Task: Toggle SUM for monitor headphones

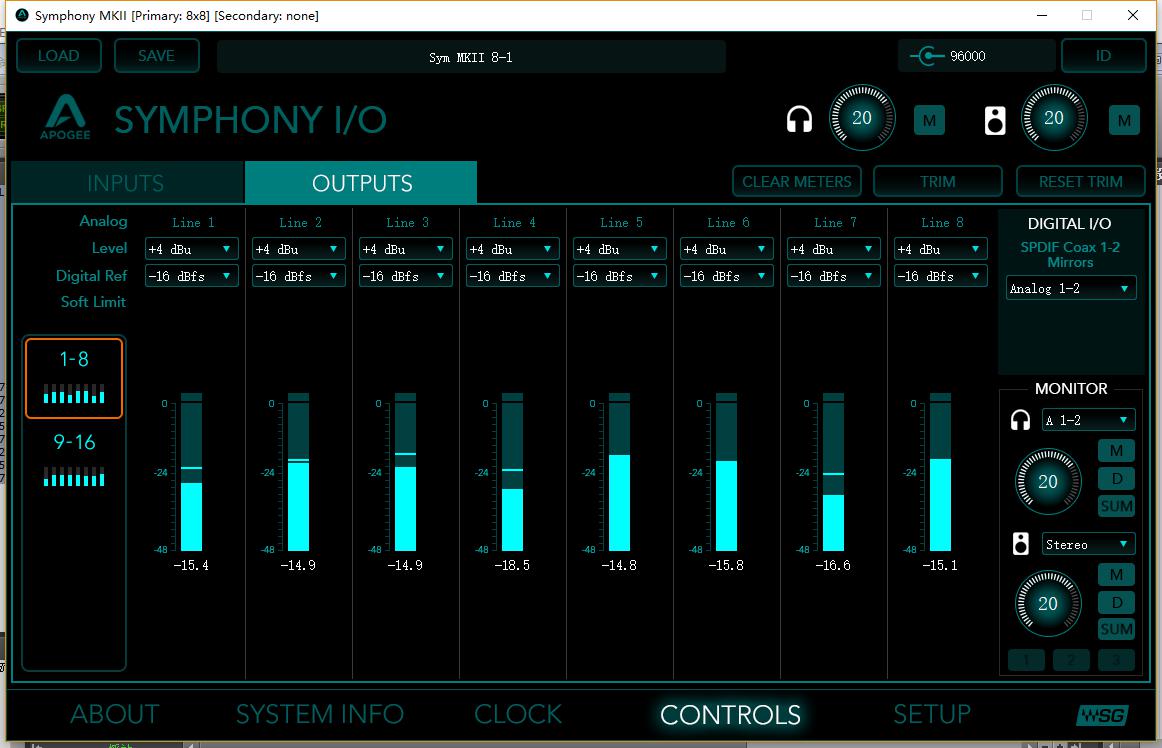Action: 1116,506
